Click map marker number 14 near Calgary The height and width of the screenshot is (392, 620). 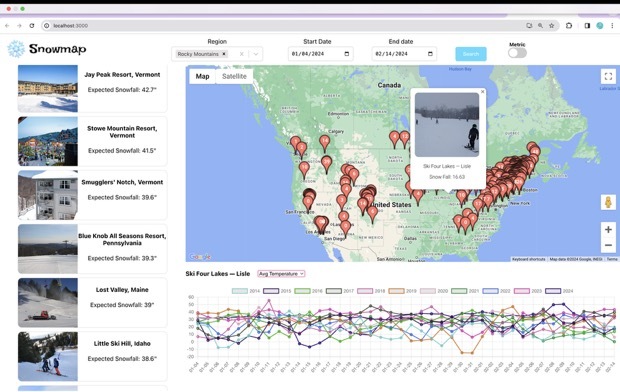tap(325, 143)
